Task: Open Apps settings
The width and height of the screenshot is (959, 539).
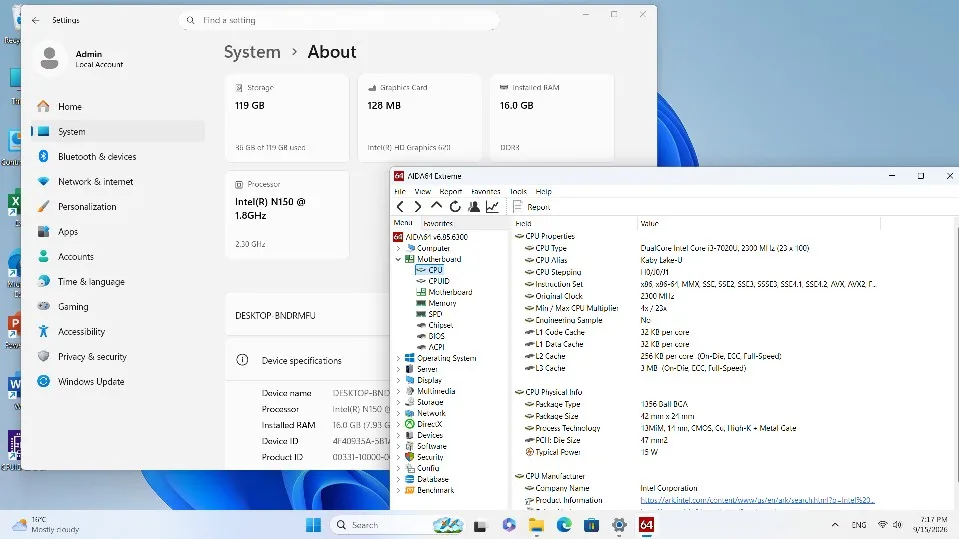Action: (117, 232)
